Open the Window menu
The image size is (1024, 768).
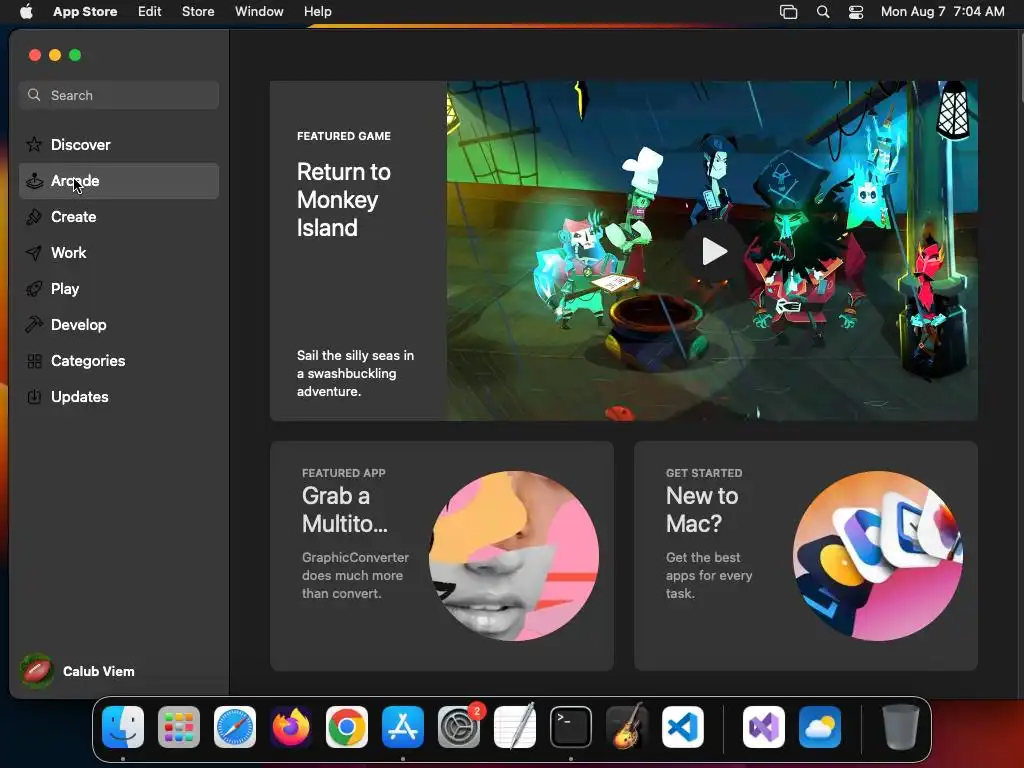259,12
